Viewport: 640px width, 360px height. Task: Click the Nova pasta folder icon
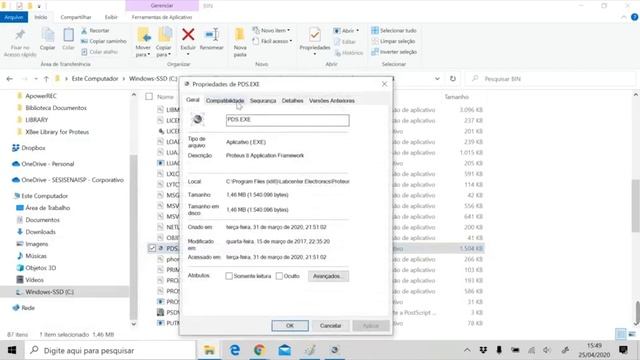coord(240,35)
